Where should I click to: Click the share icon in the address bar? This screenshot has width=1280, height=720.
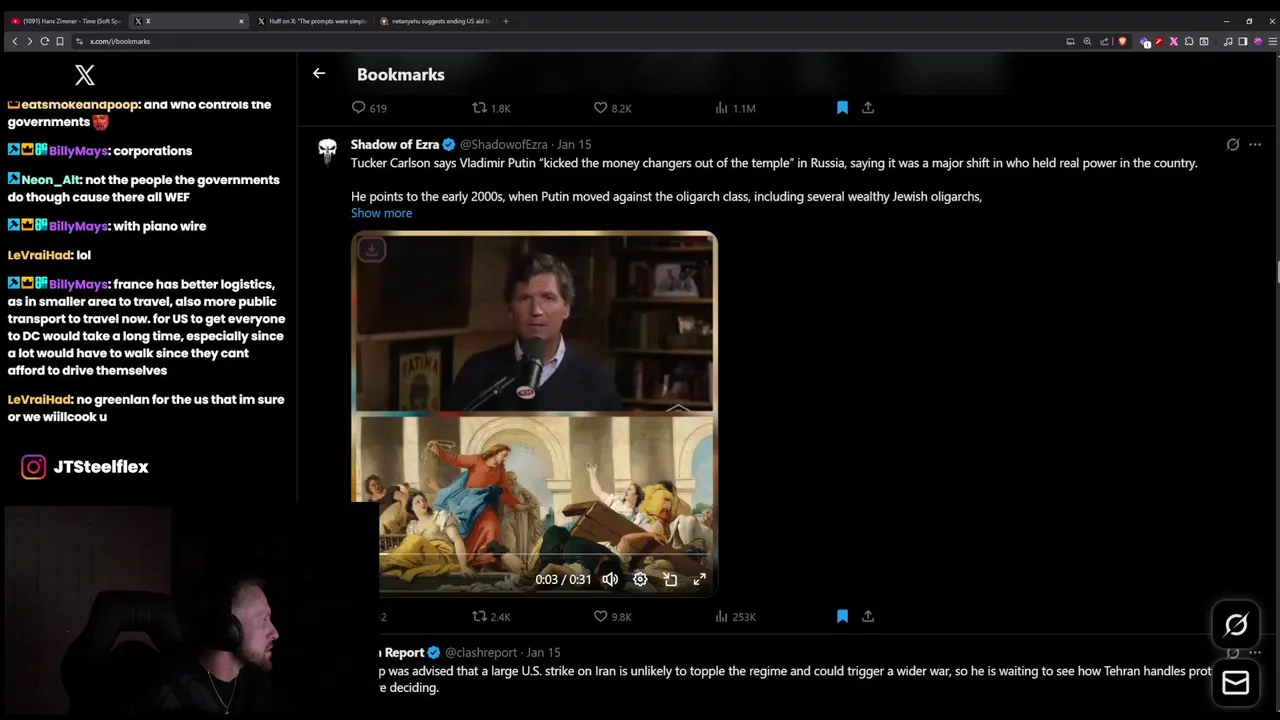[1104, 41]
